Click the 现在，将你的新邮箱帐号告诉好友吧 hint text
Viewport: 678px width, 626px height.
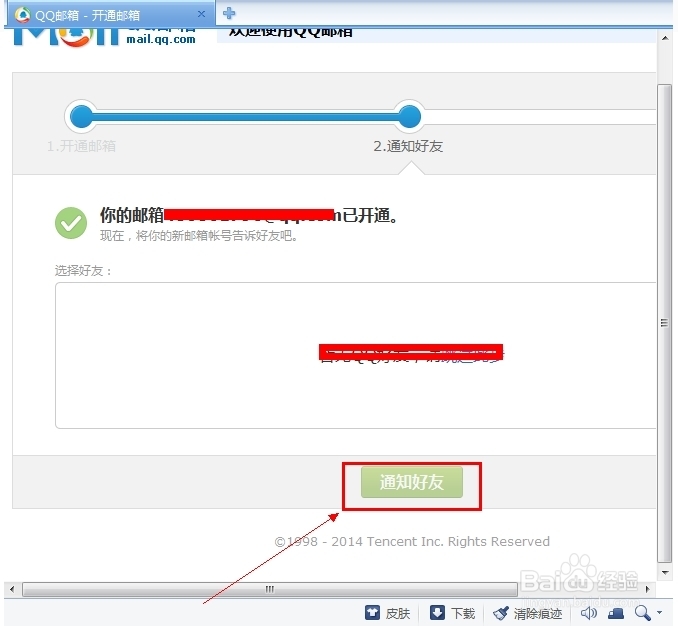point(198,236)
